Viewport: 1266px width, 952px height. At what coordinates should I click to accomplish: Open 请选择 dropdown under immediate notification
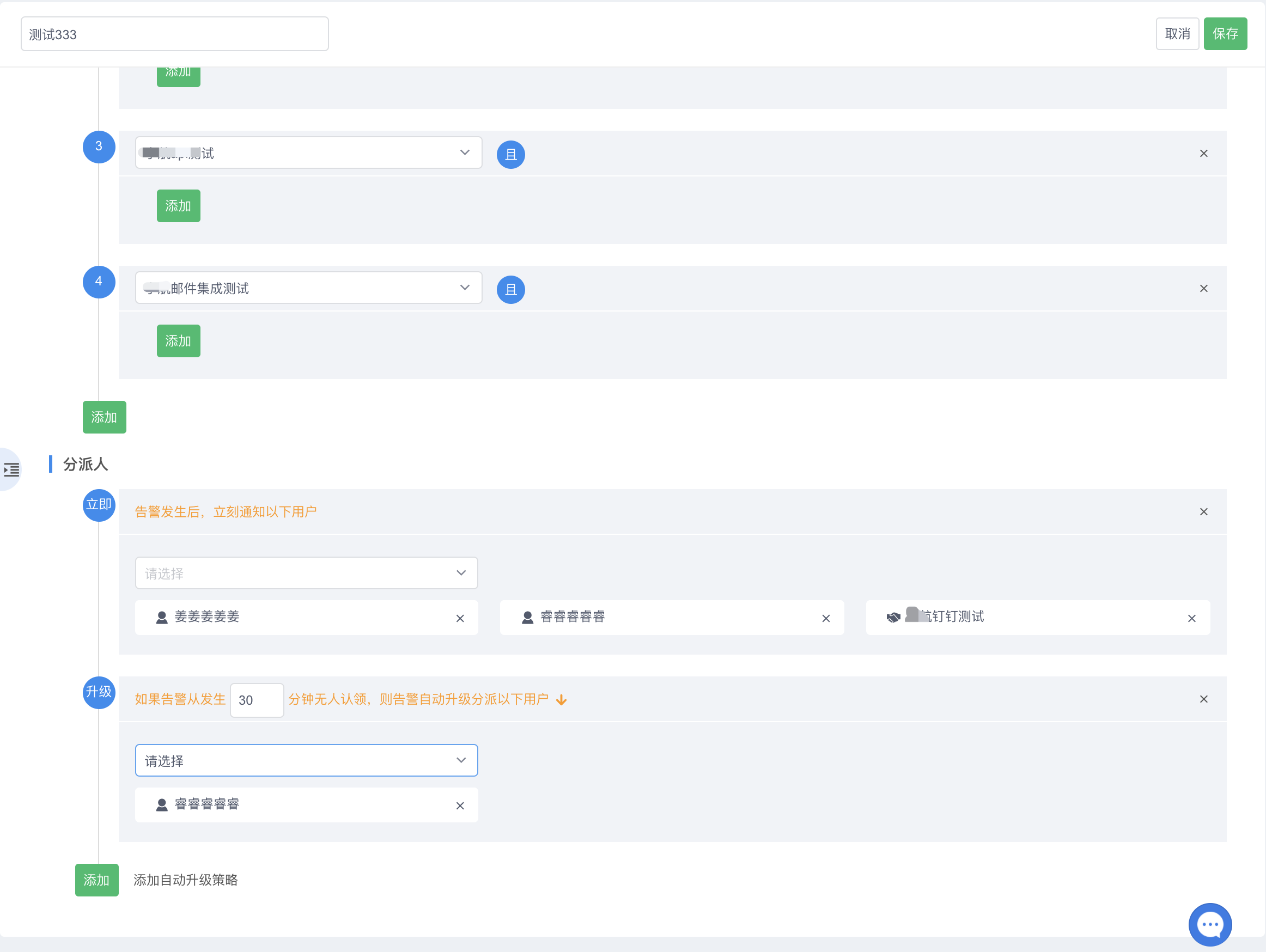[x=306, y=573]
